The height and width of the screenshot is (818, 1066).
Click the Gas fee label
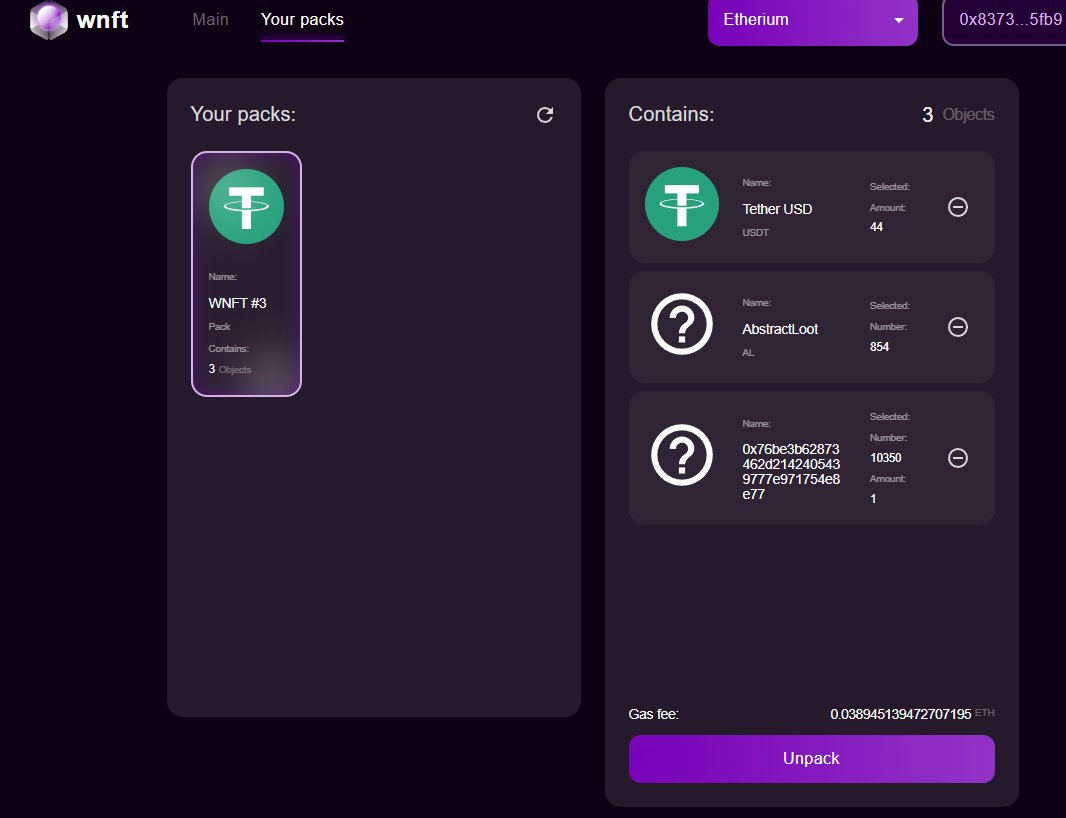click(653, 715)
